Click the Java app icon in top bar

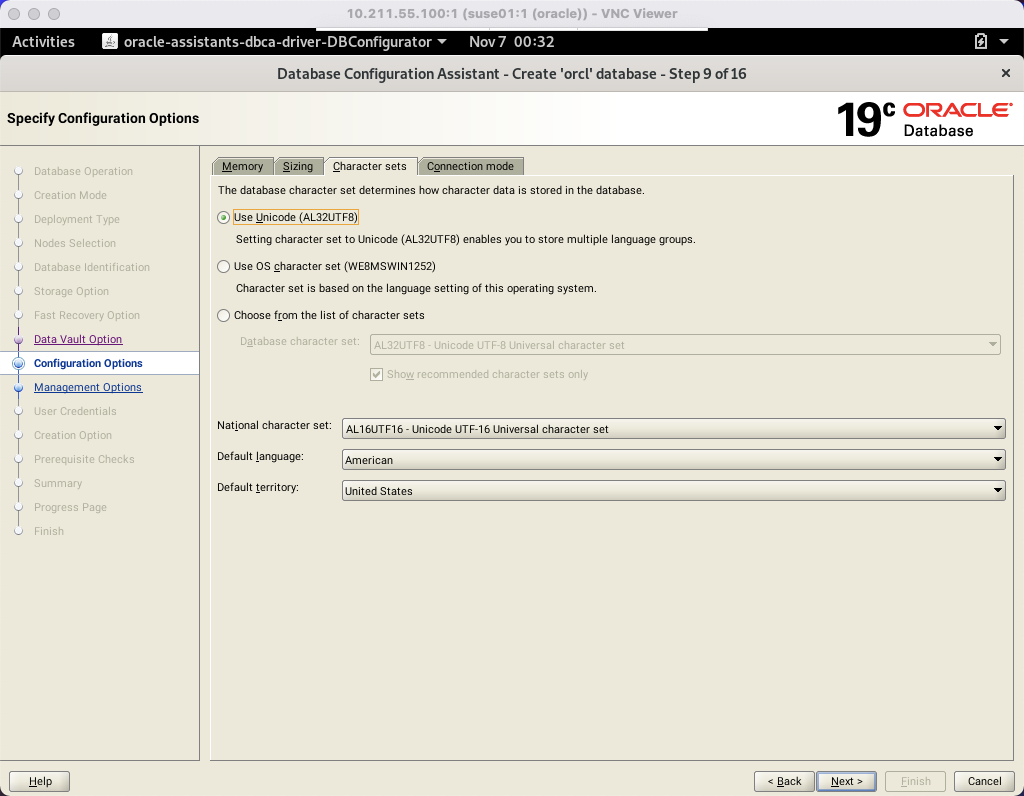click(110, 42)
